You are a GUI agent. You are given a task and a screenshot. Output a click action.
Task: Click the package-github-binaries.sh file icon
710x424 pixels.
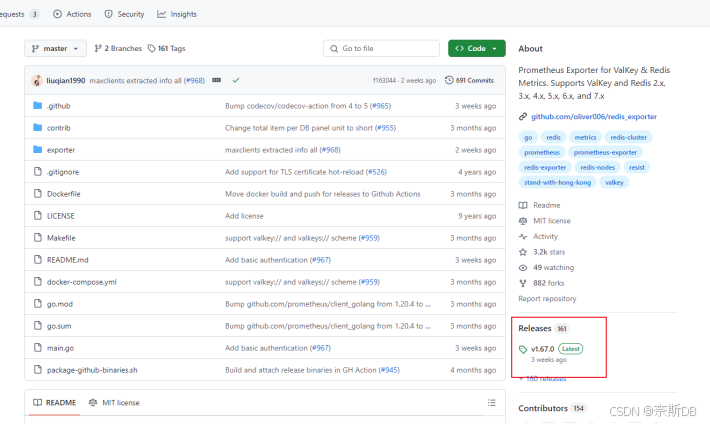[38, 370]
